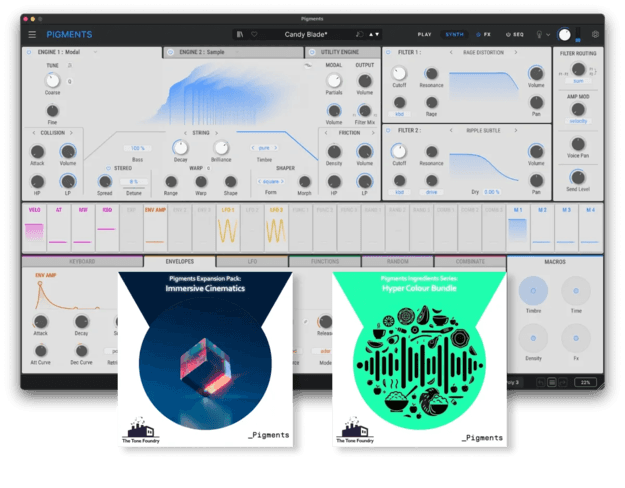Click the Filter Routing knob

coord(578,69)
